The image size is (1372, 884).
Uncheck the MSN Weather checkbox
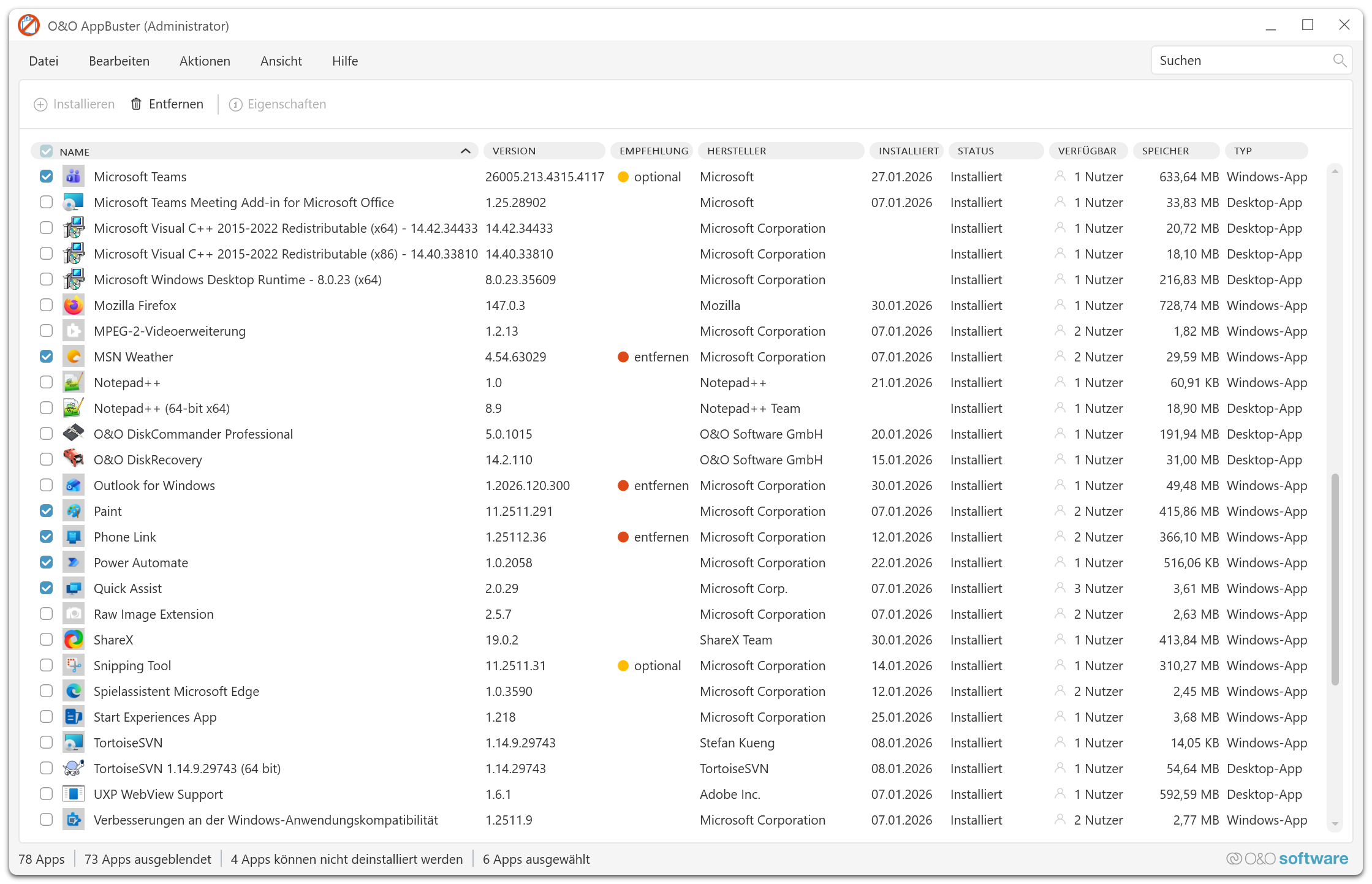47,357
